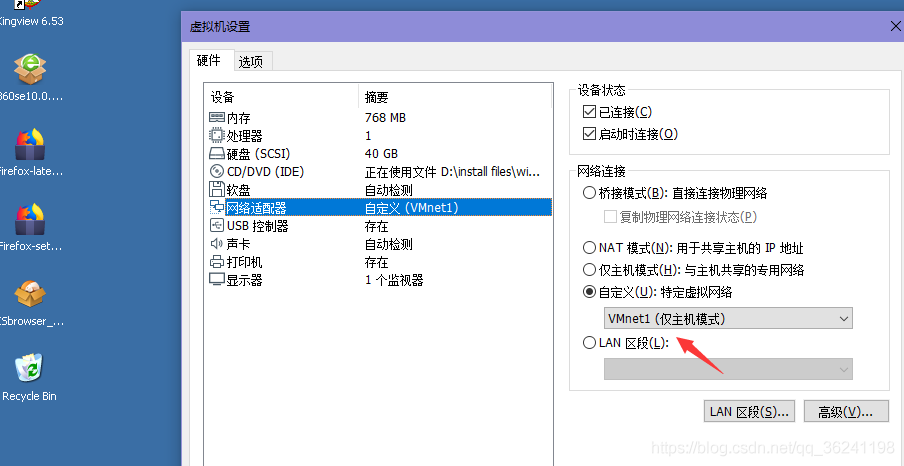Select 自定义(U) 特定虚拟网络 radio button
The height and width of the screenshot is (466, 904).
tap(589, 292)
